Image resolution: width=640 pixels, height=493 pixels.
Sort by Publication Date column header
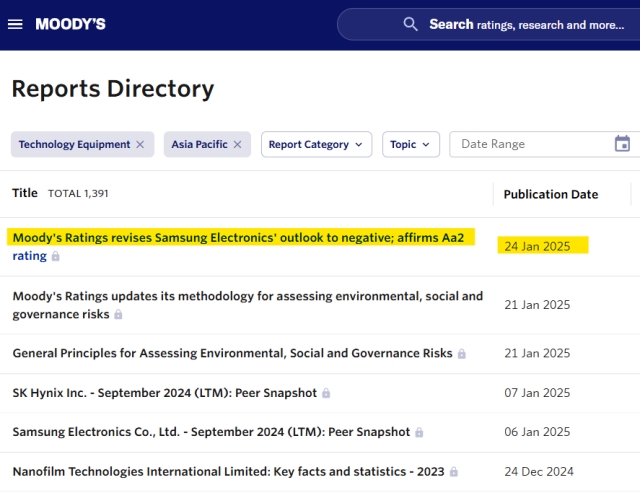pyautogui.click(x=550, y=194)
